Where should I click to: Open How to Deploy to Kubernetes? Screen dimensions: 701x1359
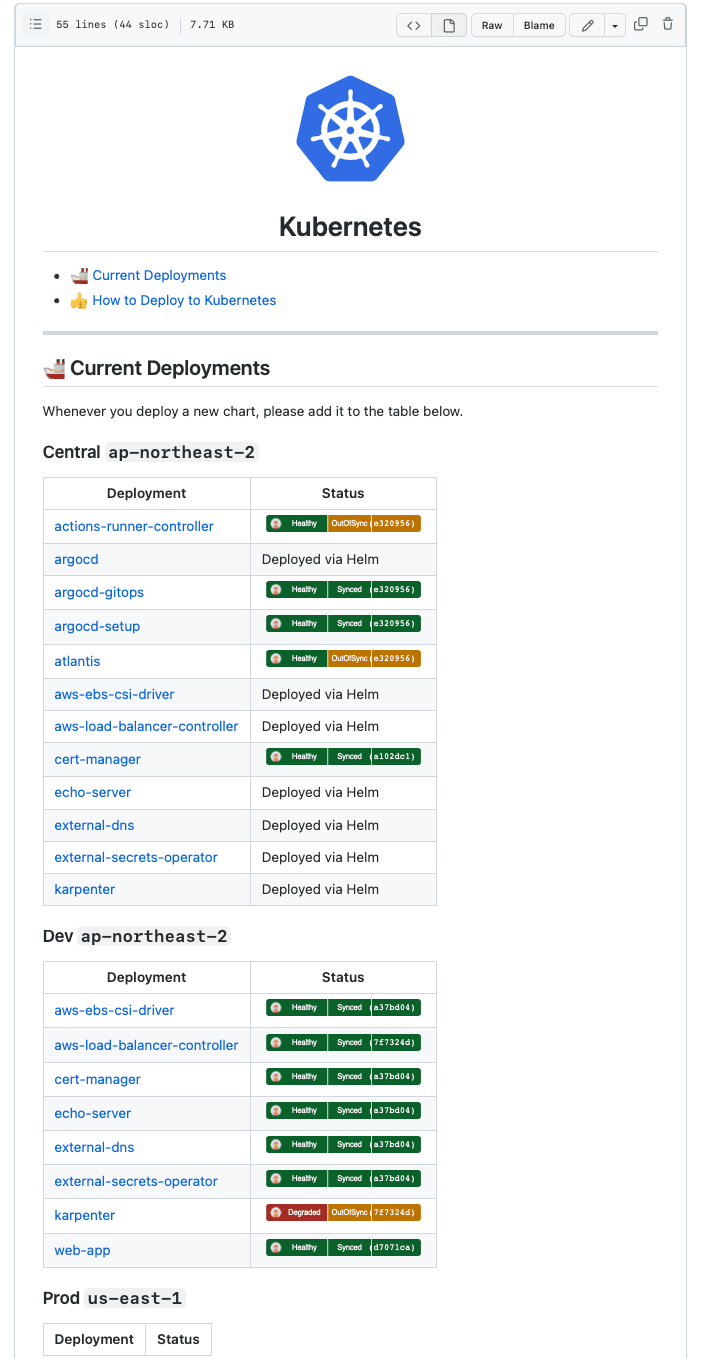pyautogui.click(x=184, y=300)
